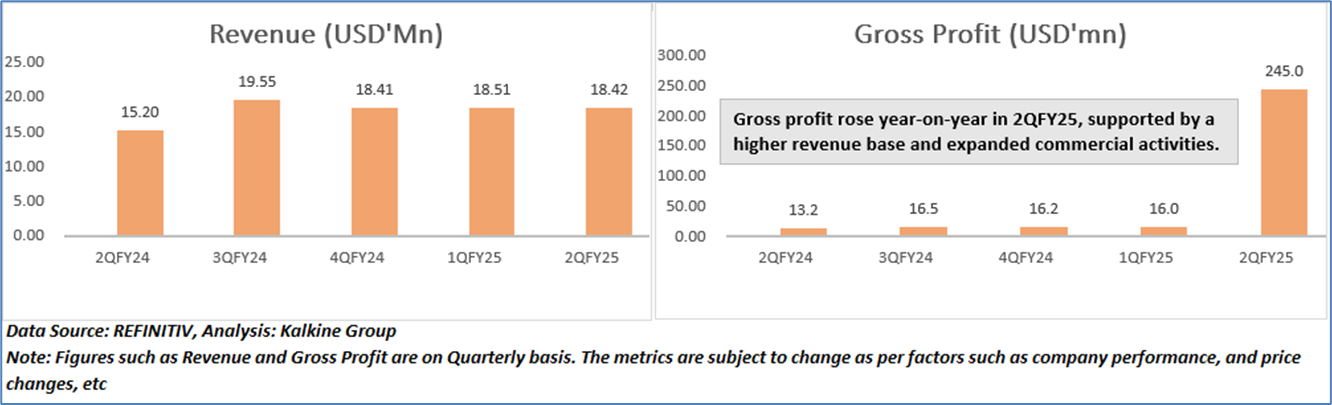Select the 4QFY24 revenue bar
The image size is (1332, 405).
point(373,172)
